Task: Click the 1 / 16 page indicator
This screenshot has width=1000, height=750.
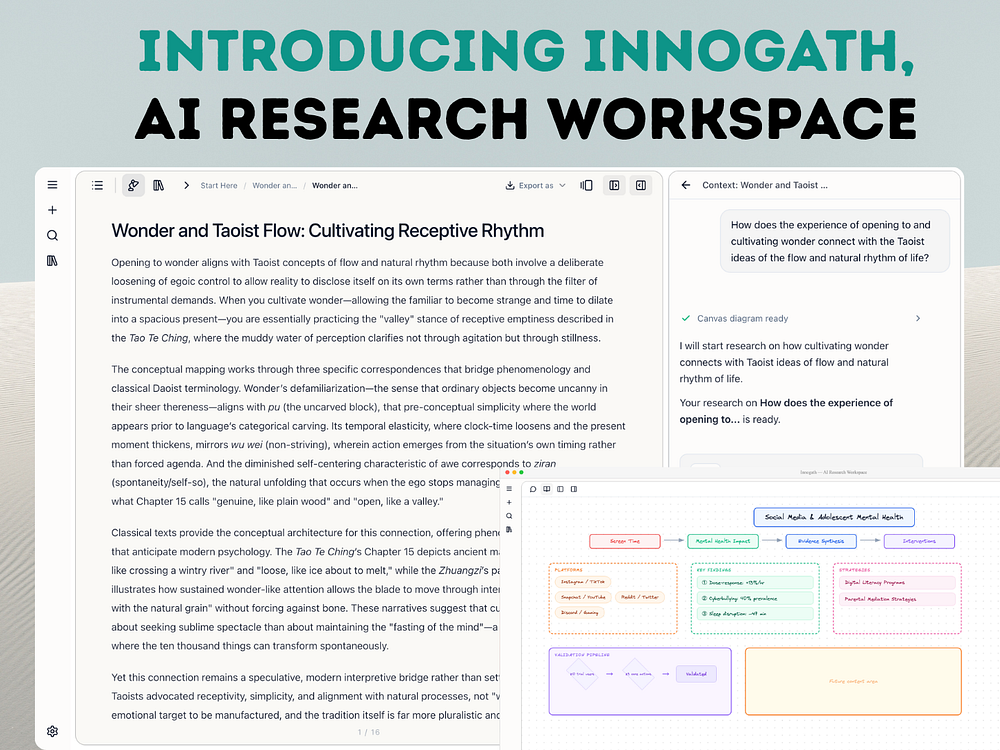Action: point(369,732)
